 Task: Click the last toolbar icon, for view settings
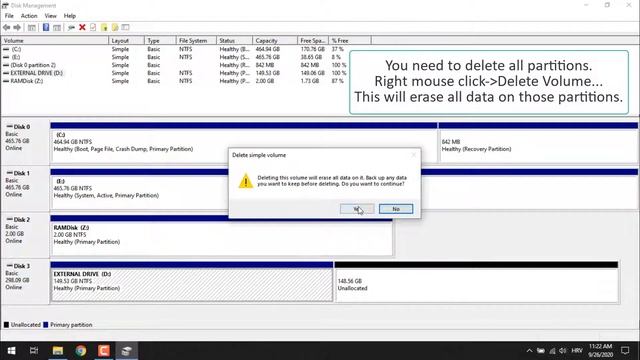click(x=125, y=27)
